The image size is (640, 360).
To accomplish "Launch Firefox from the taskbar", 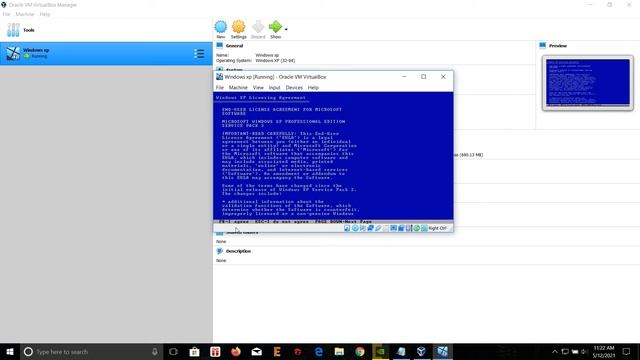I will pos(236,351).
